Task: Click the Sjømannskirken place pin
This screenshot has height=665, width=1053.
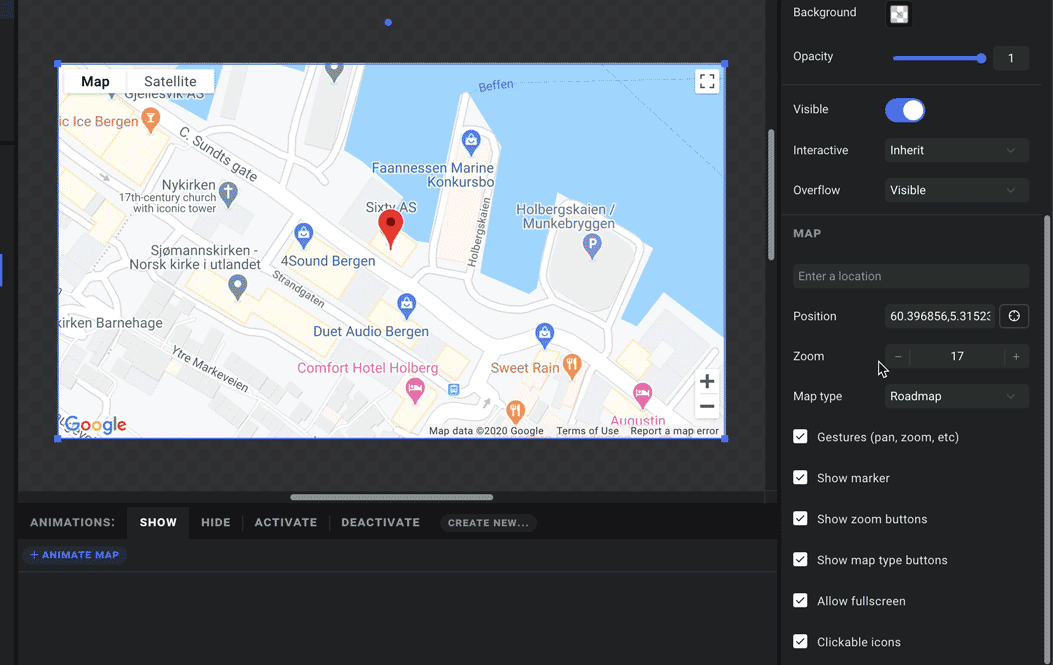Action: point(237,287)
